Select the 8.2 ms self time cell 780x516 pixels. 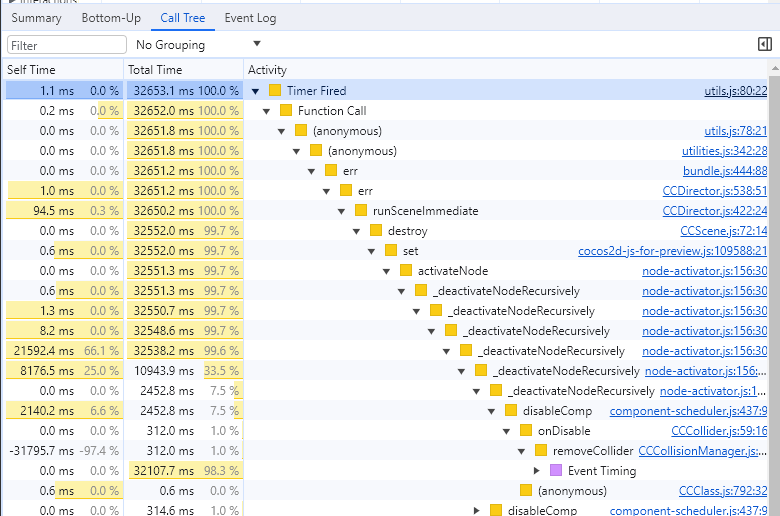(63, 330)
